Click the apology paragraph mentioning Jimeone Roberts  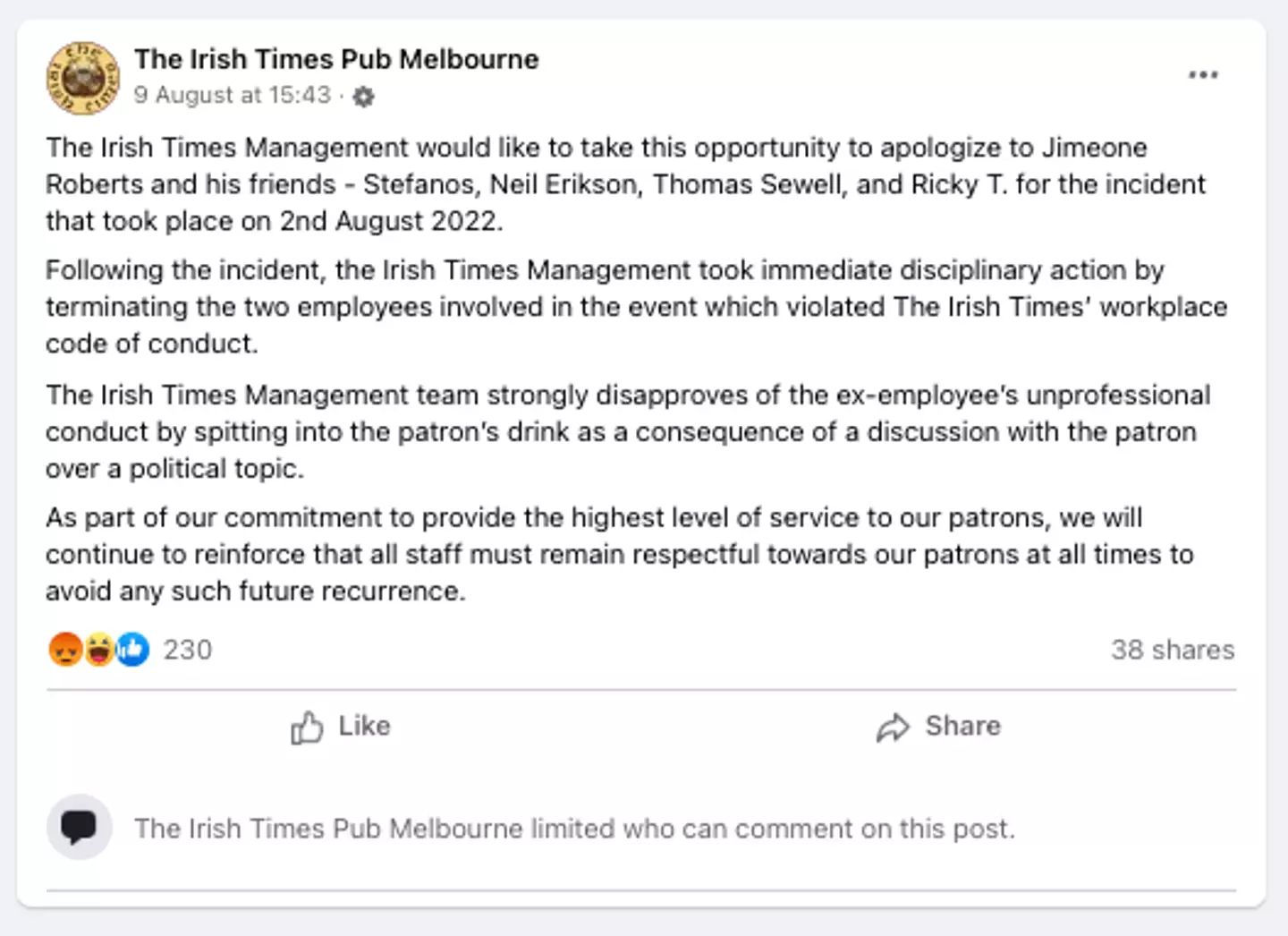point(626,184)
